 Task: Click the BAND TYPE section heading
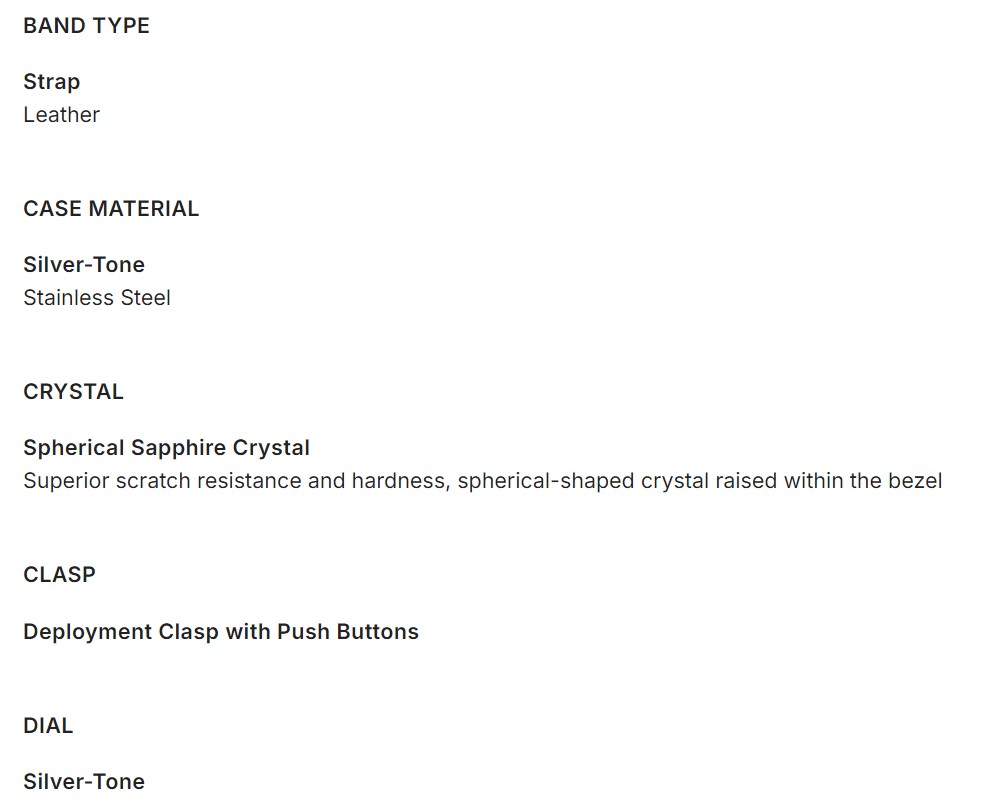[86, 26]
